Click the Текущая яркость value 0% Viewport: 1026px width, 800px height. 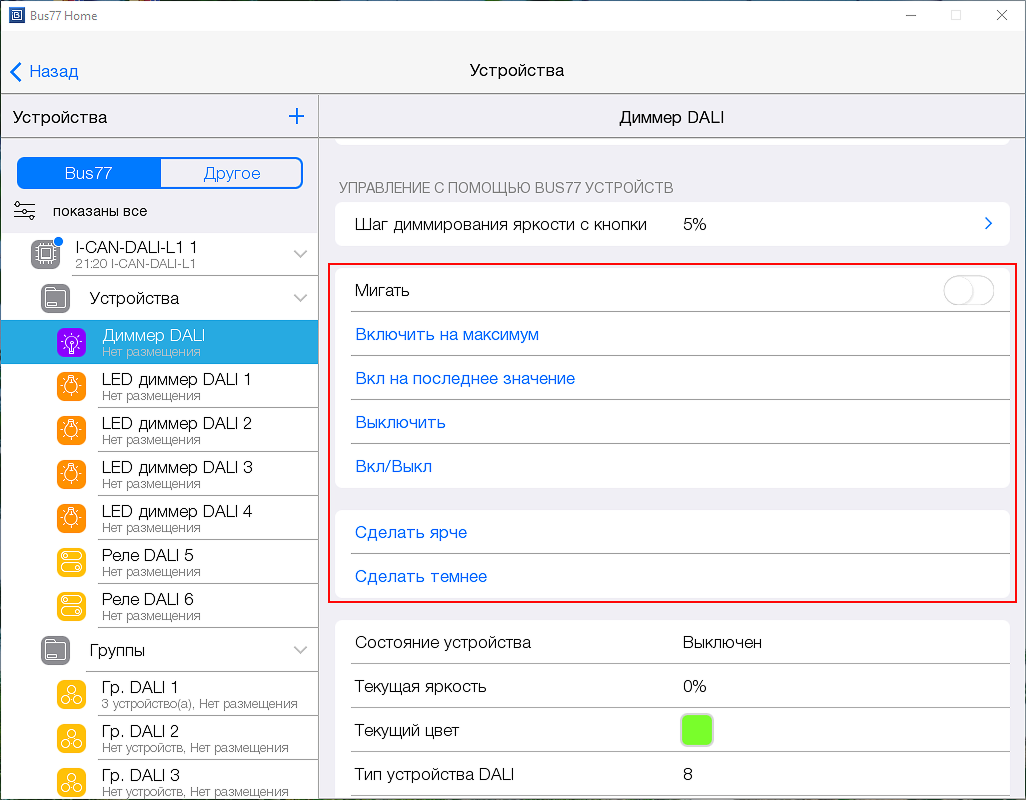pos(694,686)
